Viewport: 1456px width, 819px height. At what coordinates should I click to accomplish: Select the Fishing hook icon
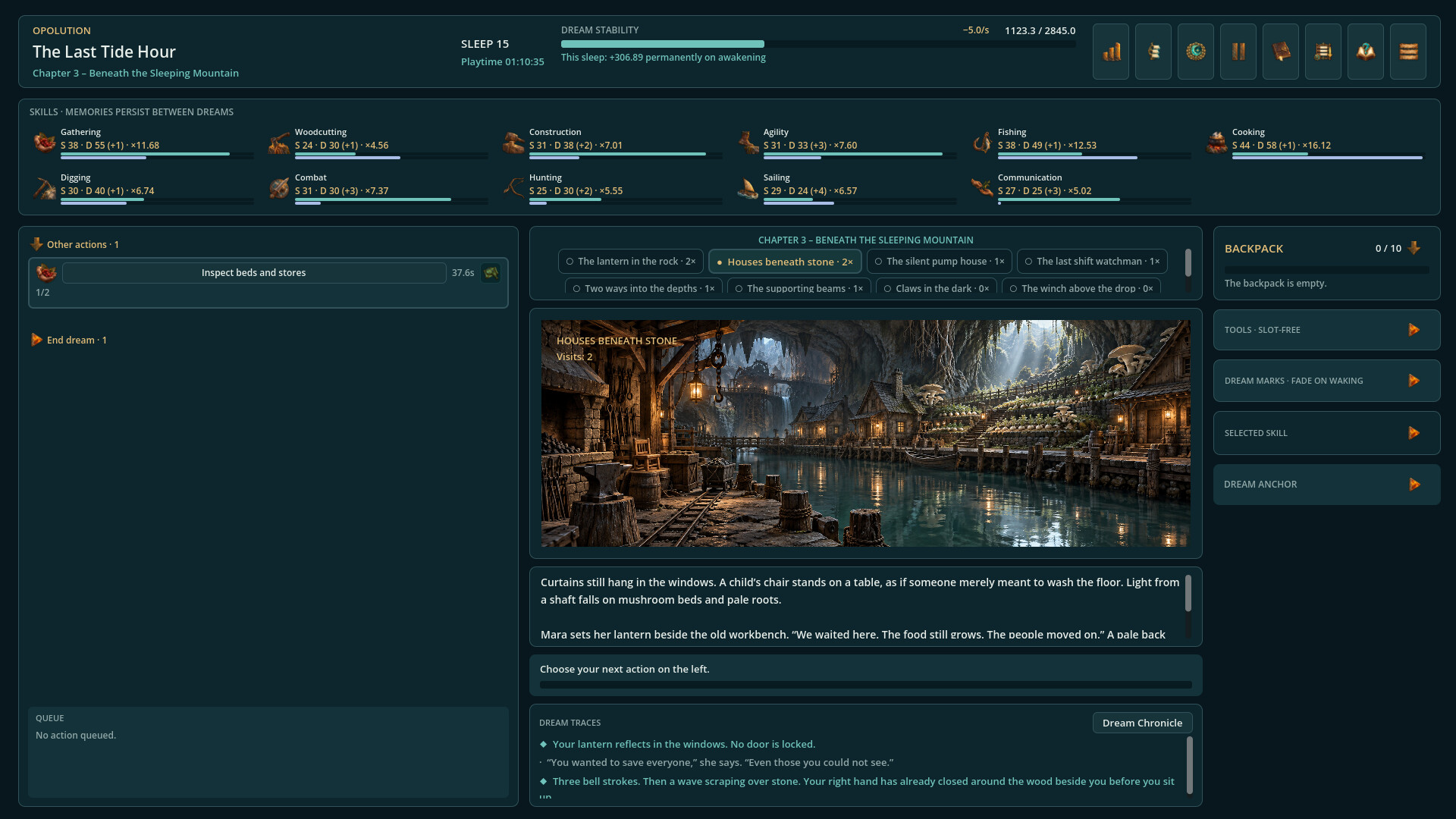pos(981,142)
